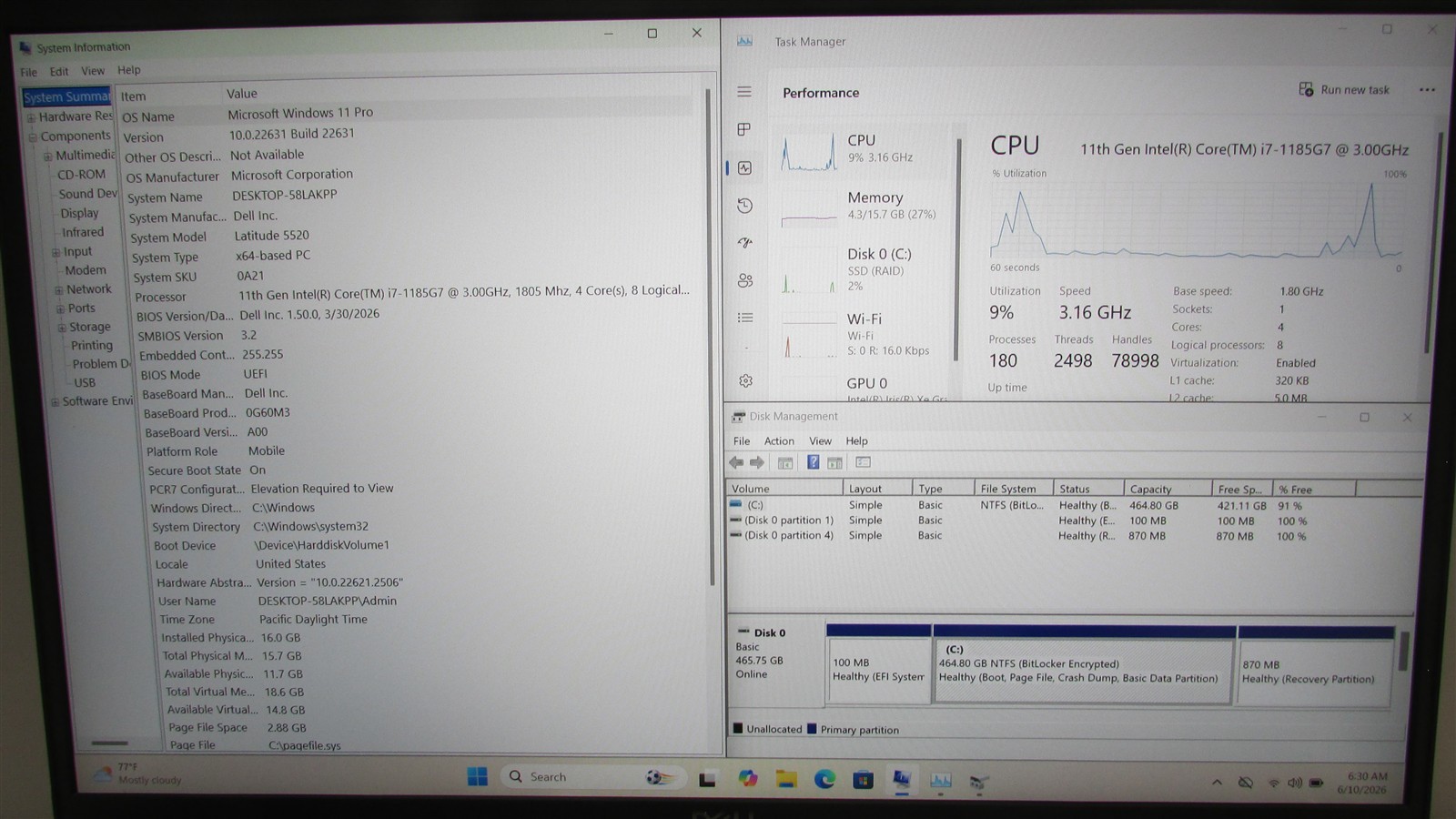Click Run new task button
This screenshot has height=819, width=1456.
tap(1344, 89)
